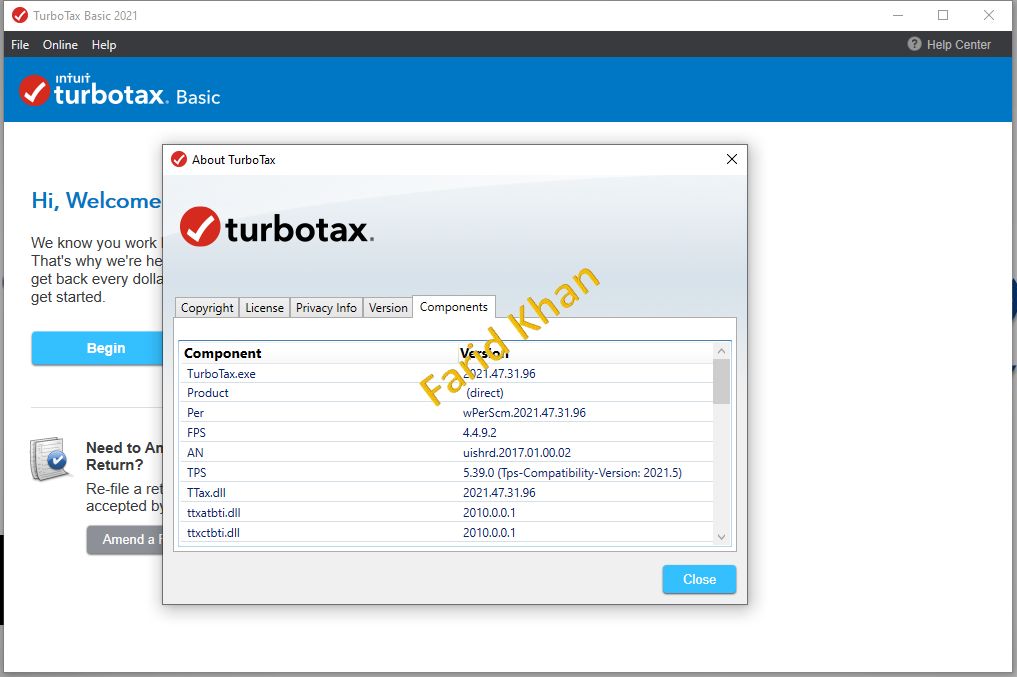Image resolution: width=1017 pixels, height=677 pixels.
Task: Select the FPS component row
Action: [446, 433]
